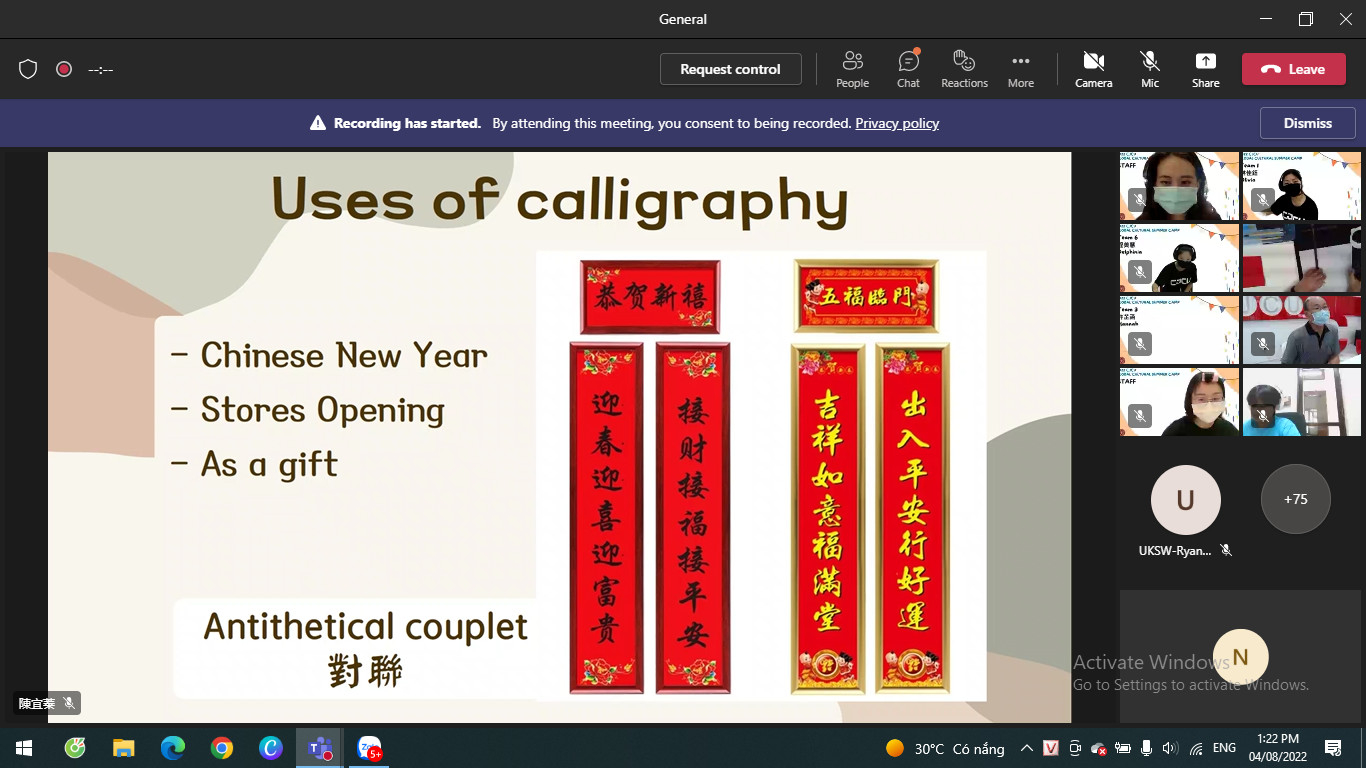Open the Privacy policy link
The image size is (1366, 768).
897,123
